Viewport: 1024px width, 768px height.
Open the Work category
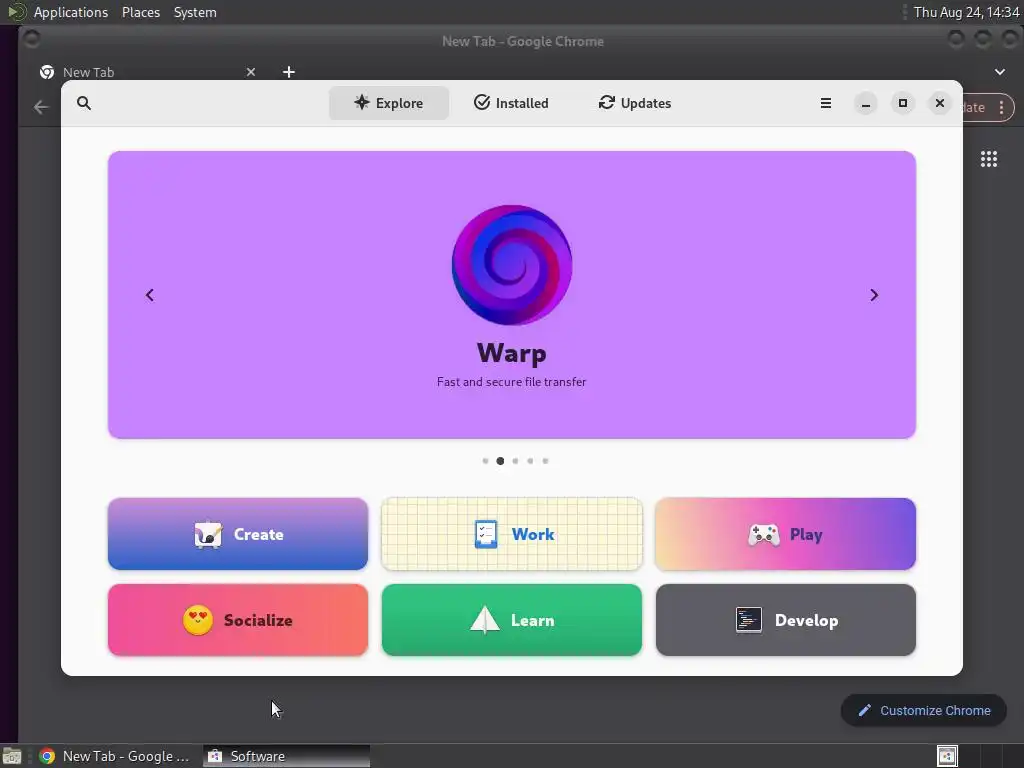coord(511,534)
